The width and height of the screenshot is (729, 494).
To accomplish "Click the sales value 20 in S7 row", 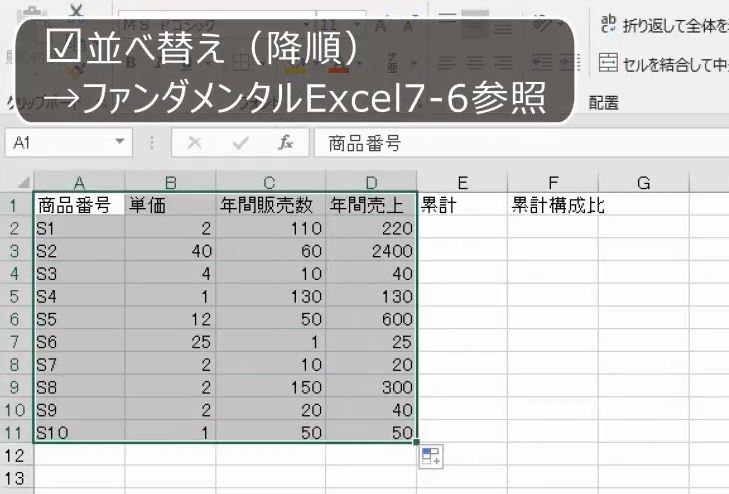I will (371, 364).
